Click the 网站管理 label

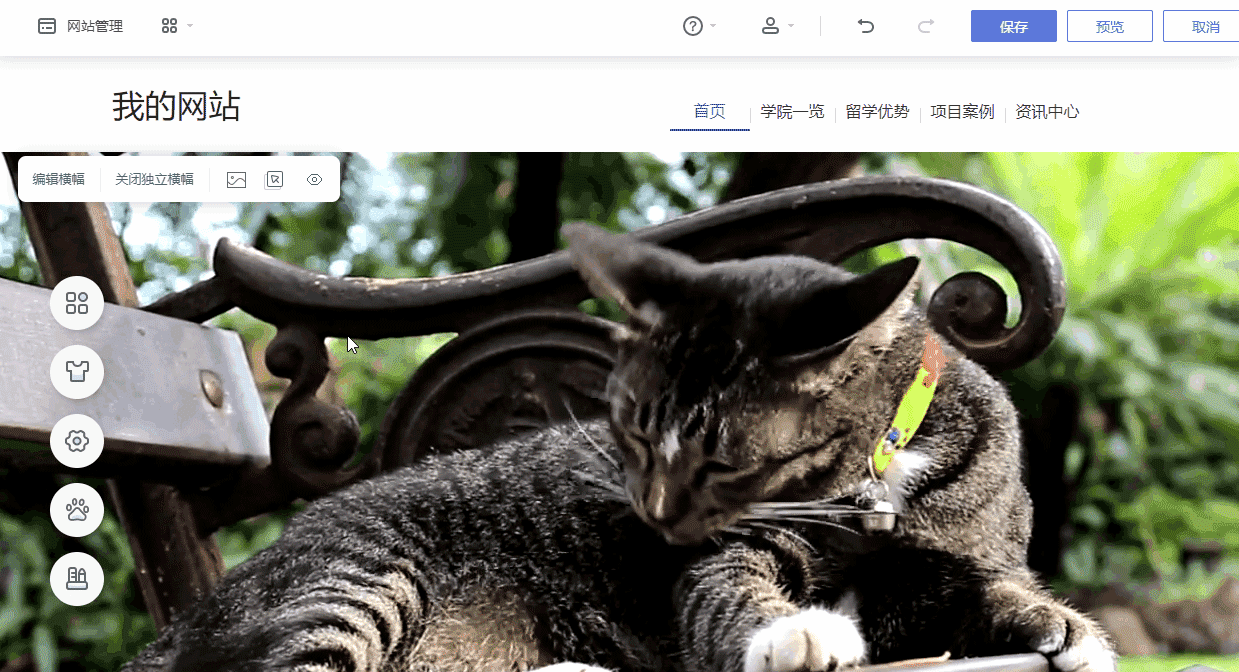95,26
